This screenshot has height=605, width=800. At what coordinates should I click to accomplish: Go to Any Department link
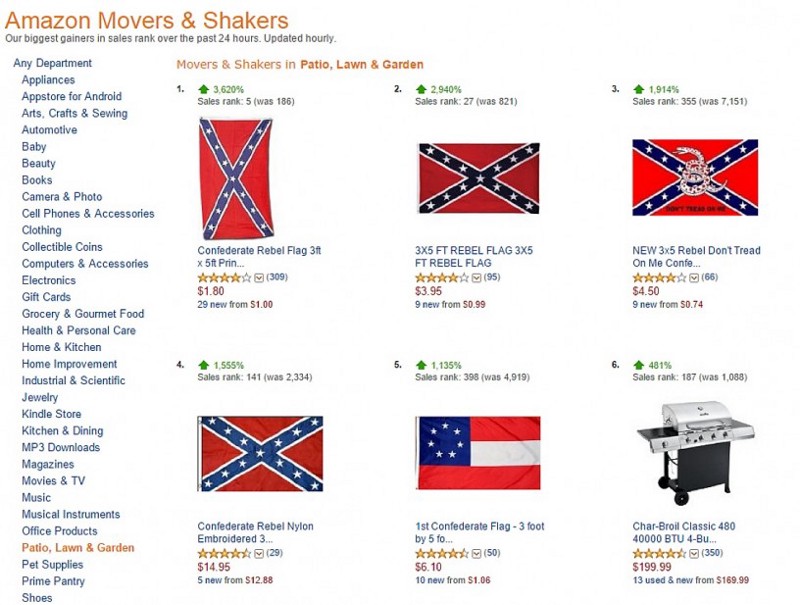coord(52,63)
